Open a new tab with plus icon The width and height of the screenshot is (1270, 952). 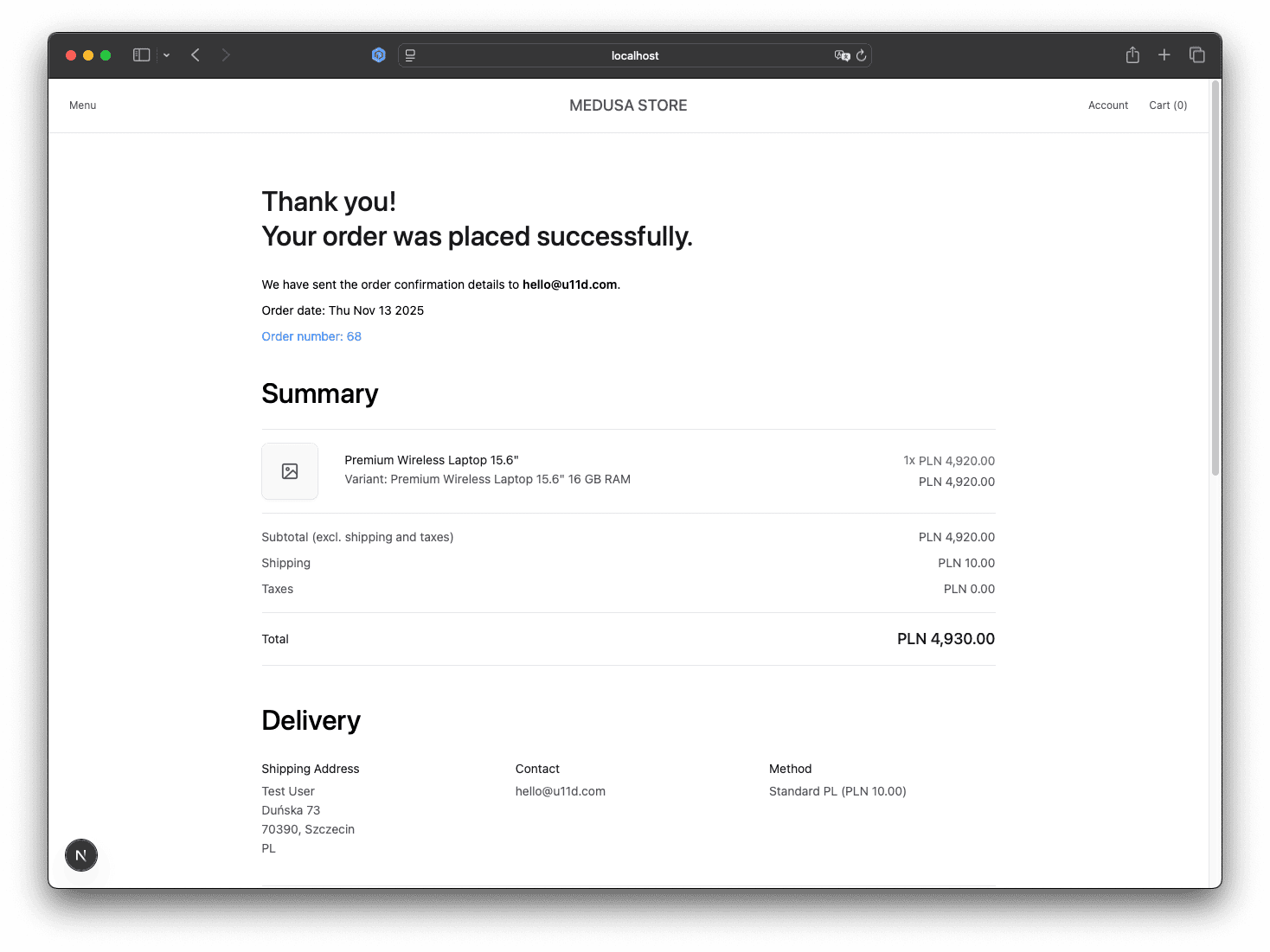pos(1164,55)
